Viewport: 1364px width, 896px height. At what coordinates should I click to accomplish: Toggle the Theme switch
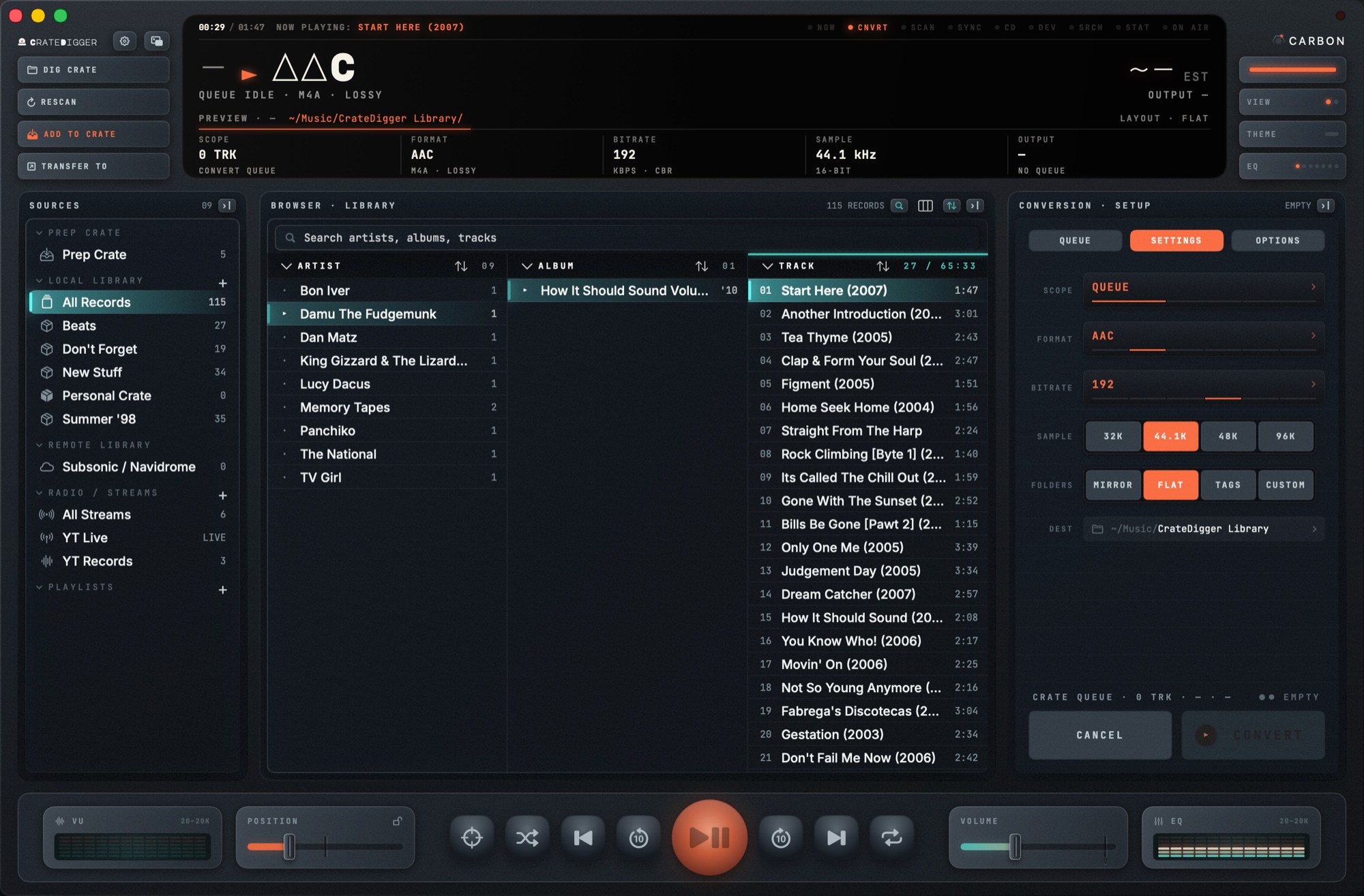point(1292,134)
